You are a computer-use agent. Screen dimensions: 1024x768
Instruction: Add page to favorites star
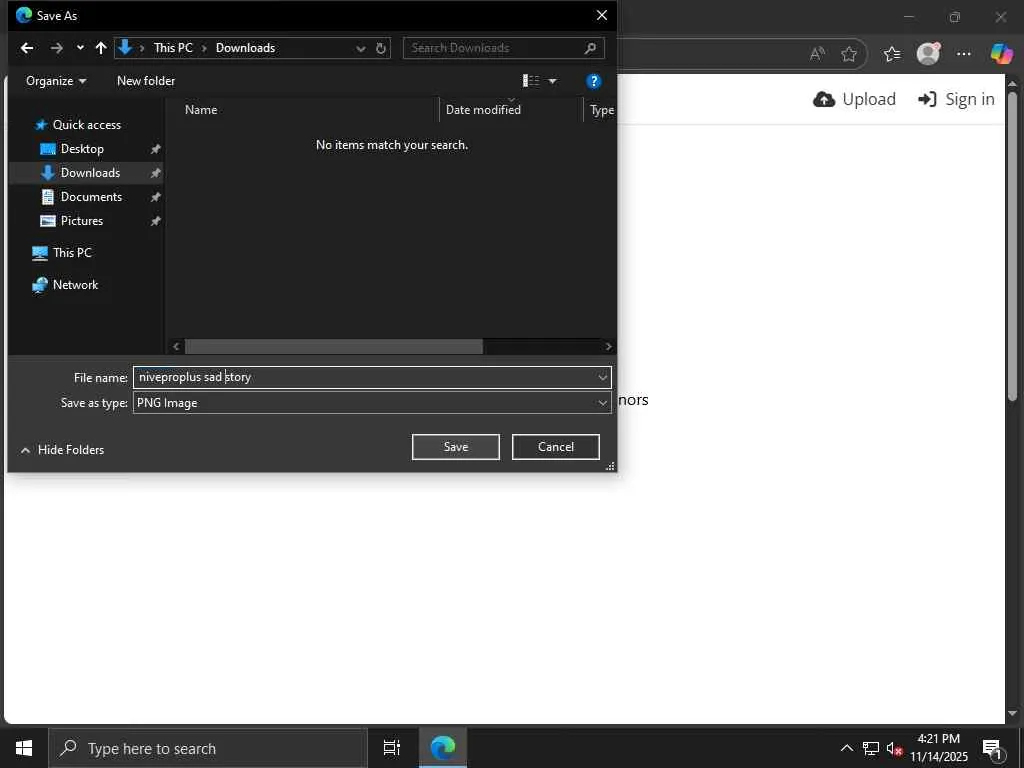coord(849,54)
